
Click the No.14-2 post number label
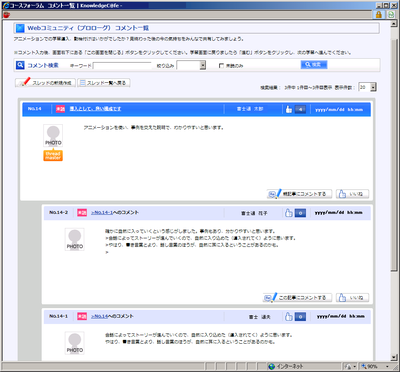click(58, 213)
